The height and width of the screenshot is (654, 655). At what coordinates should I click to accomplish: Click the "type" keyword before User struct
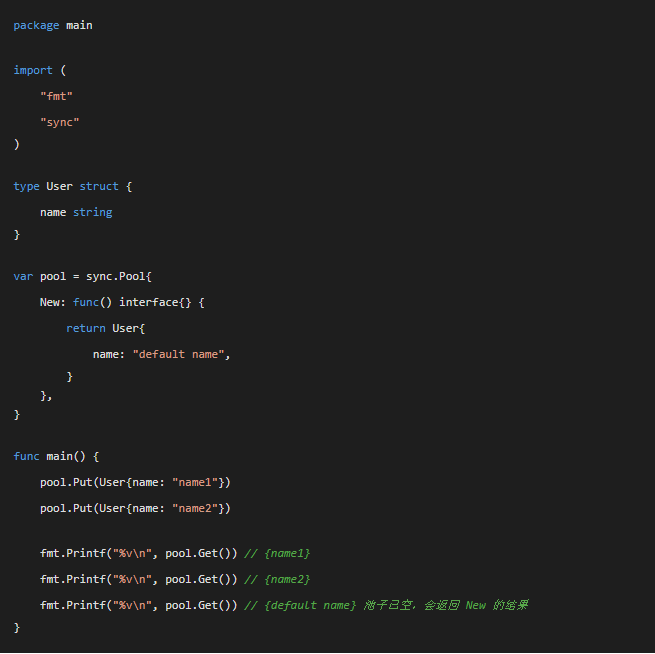click(26, 186)
